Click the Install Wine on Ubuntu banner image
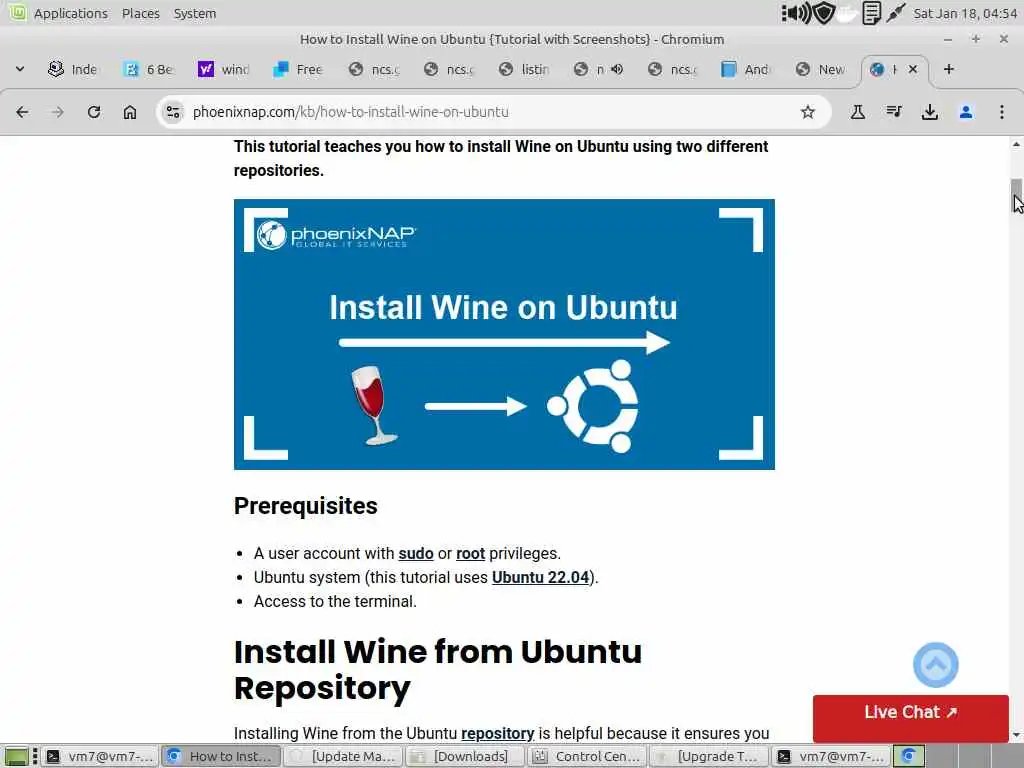 coord(504,334)
